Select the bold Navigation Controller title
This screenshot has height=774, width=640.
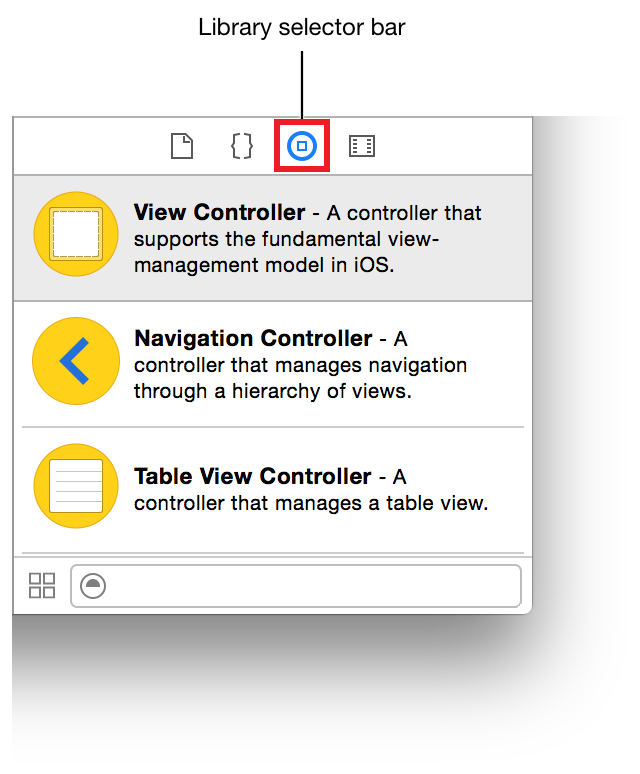coord(253,338)
